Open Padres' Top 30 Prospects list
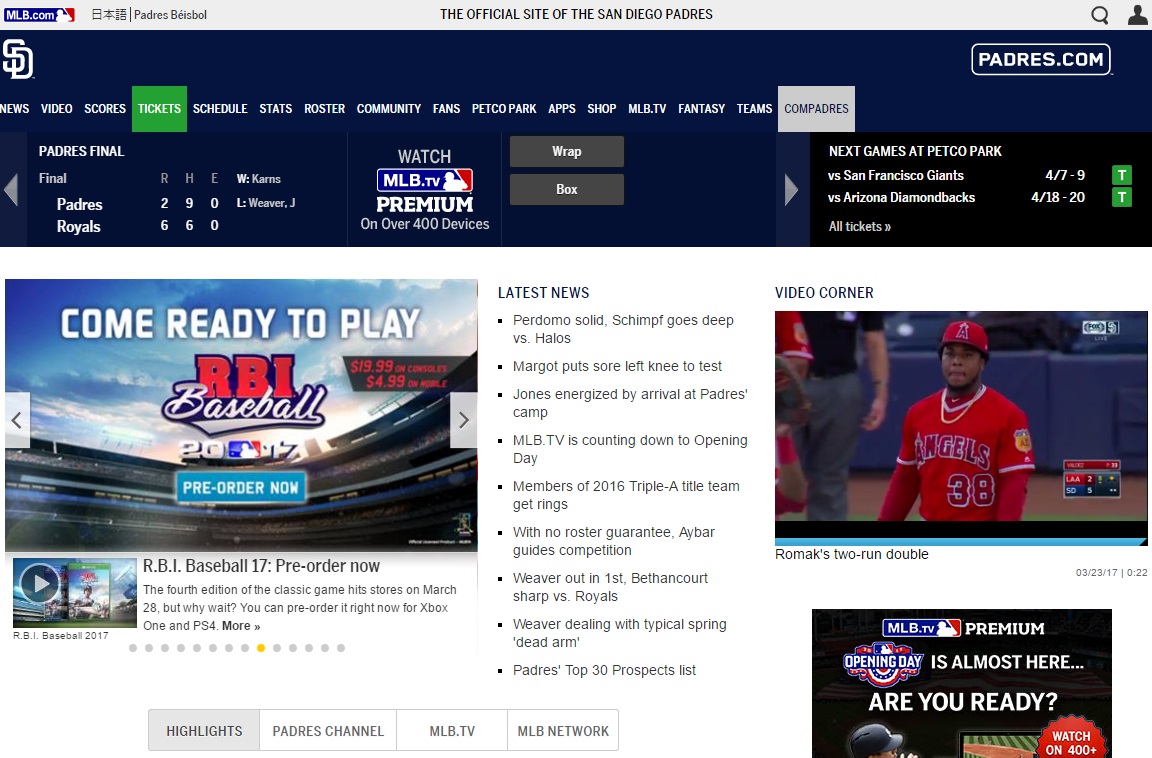1152x758 pixels. [x=604, y=671]
